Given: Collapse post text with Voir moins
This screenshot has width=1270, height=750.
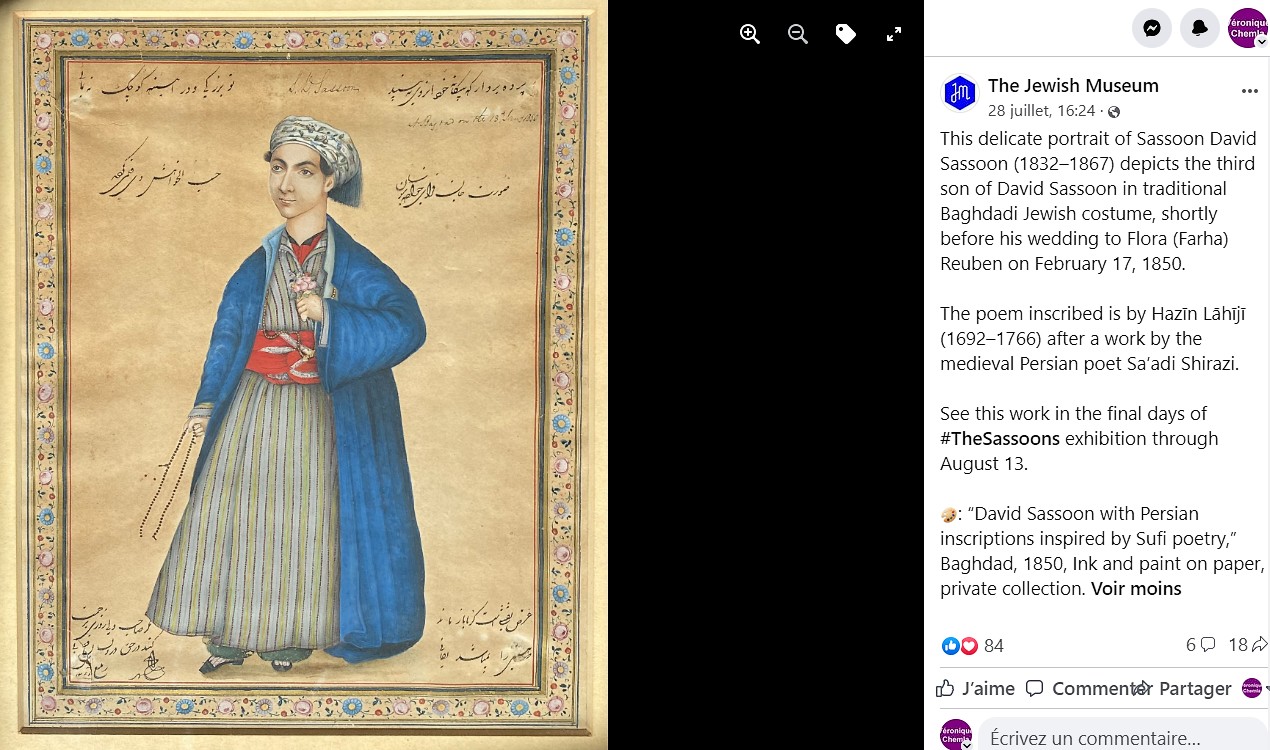Looking at the screenshot, I should (1136, 589).
